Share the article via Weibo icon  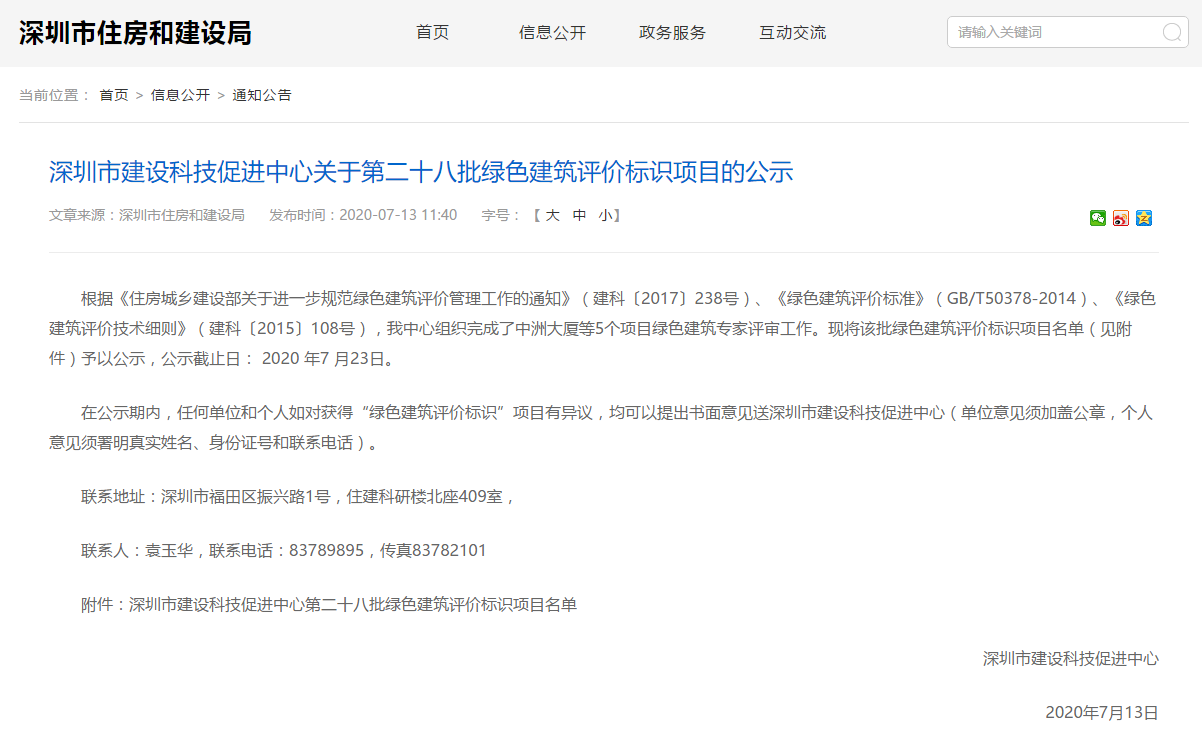click(x=1121, y=218)
